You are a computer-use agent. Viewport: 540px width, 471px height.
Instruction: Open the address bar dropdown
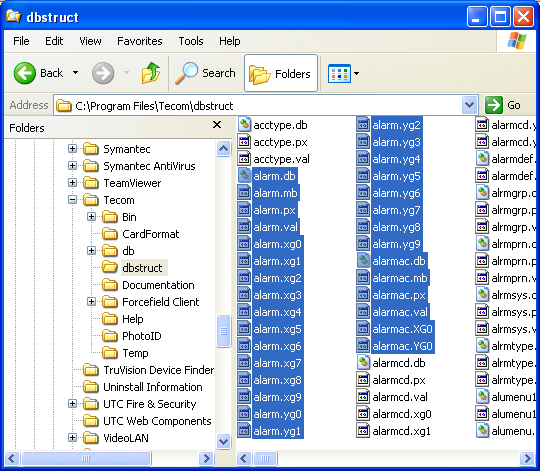(469, 105)
